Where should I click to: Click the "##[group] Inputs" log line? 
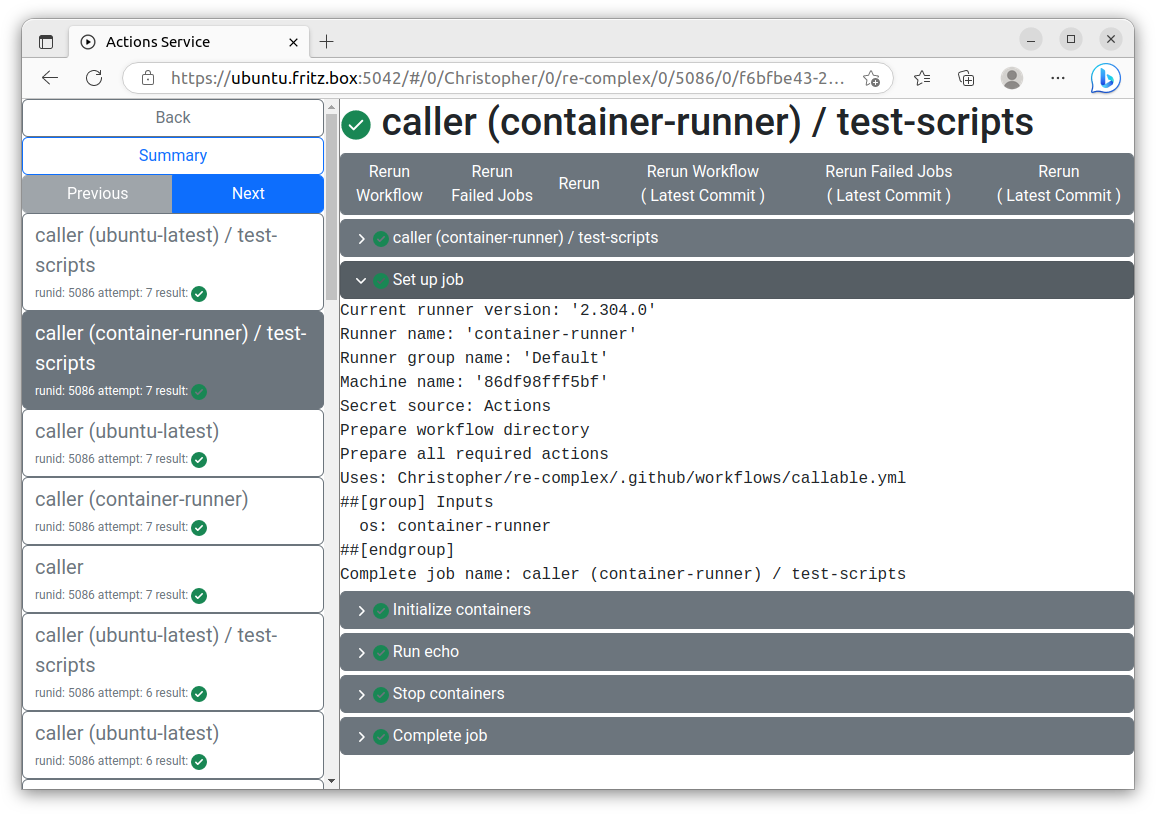417,502
